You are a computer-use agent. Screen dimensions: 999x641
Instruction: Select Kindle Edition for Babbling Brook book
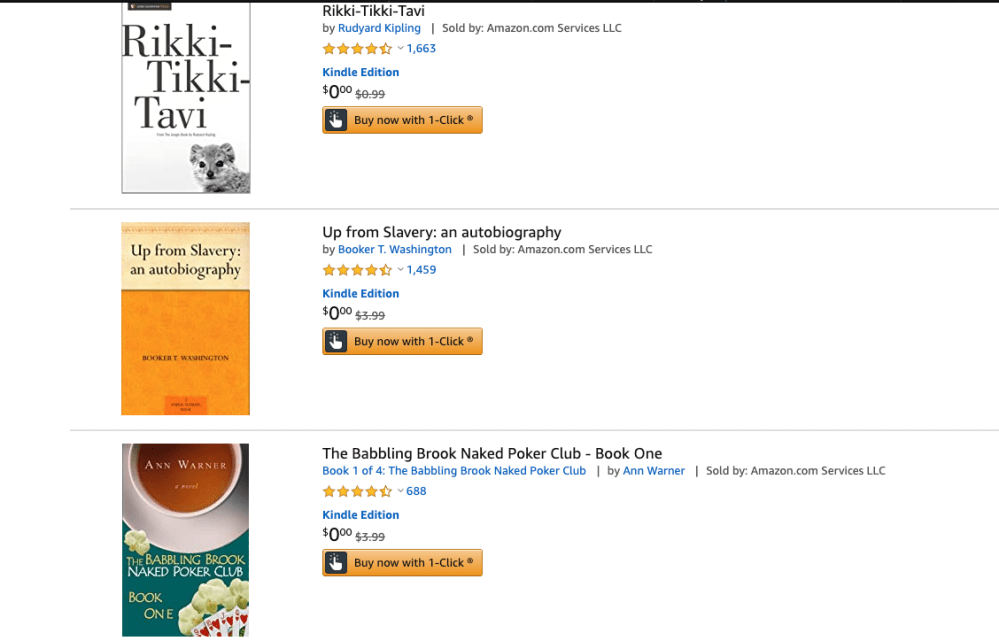(x=360, y=514)
